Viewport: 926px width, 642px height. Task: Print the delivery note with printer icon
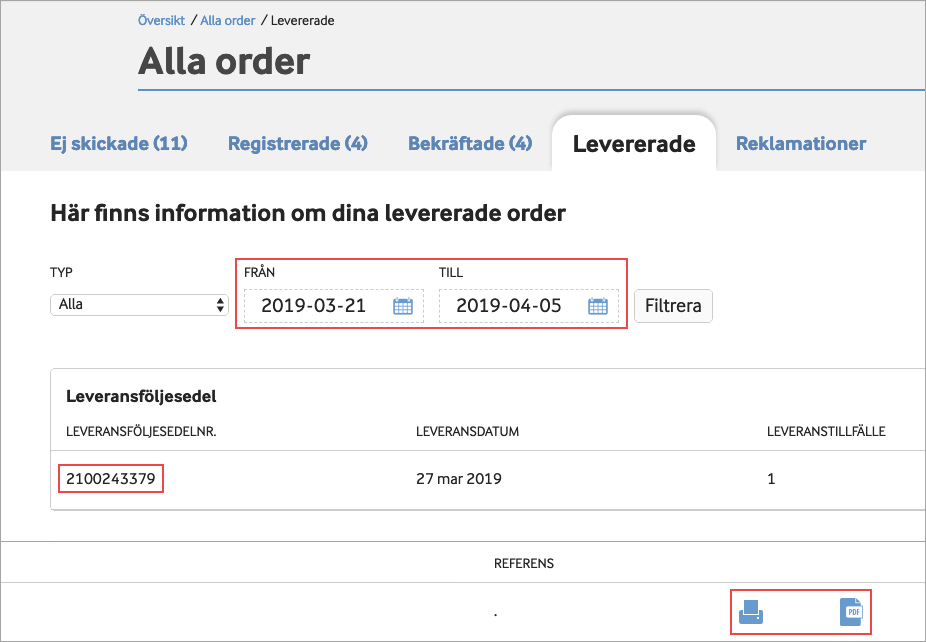[751, 611]
